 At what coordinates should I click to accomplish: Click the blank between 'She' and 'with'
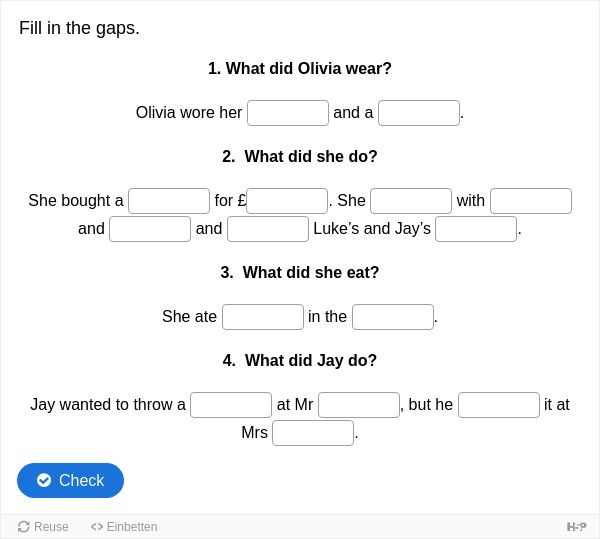pyautogui.click(x=411, y=201)
